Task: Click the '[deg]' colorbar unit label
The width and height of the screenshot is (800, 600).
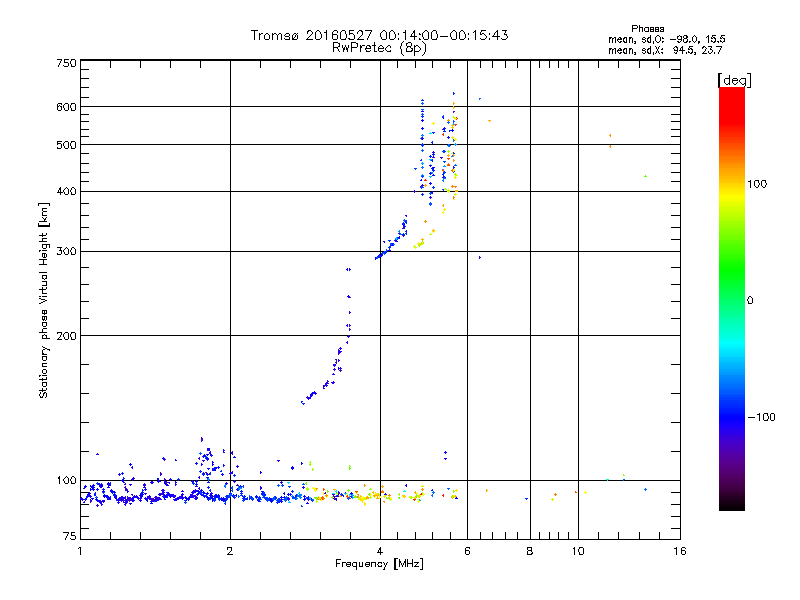Action: pos(734,80)
